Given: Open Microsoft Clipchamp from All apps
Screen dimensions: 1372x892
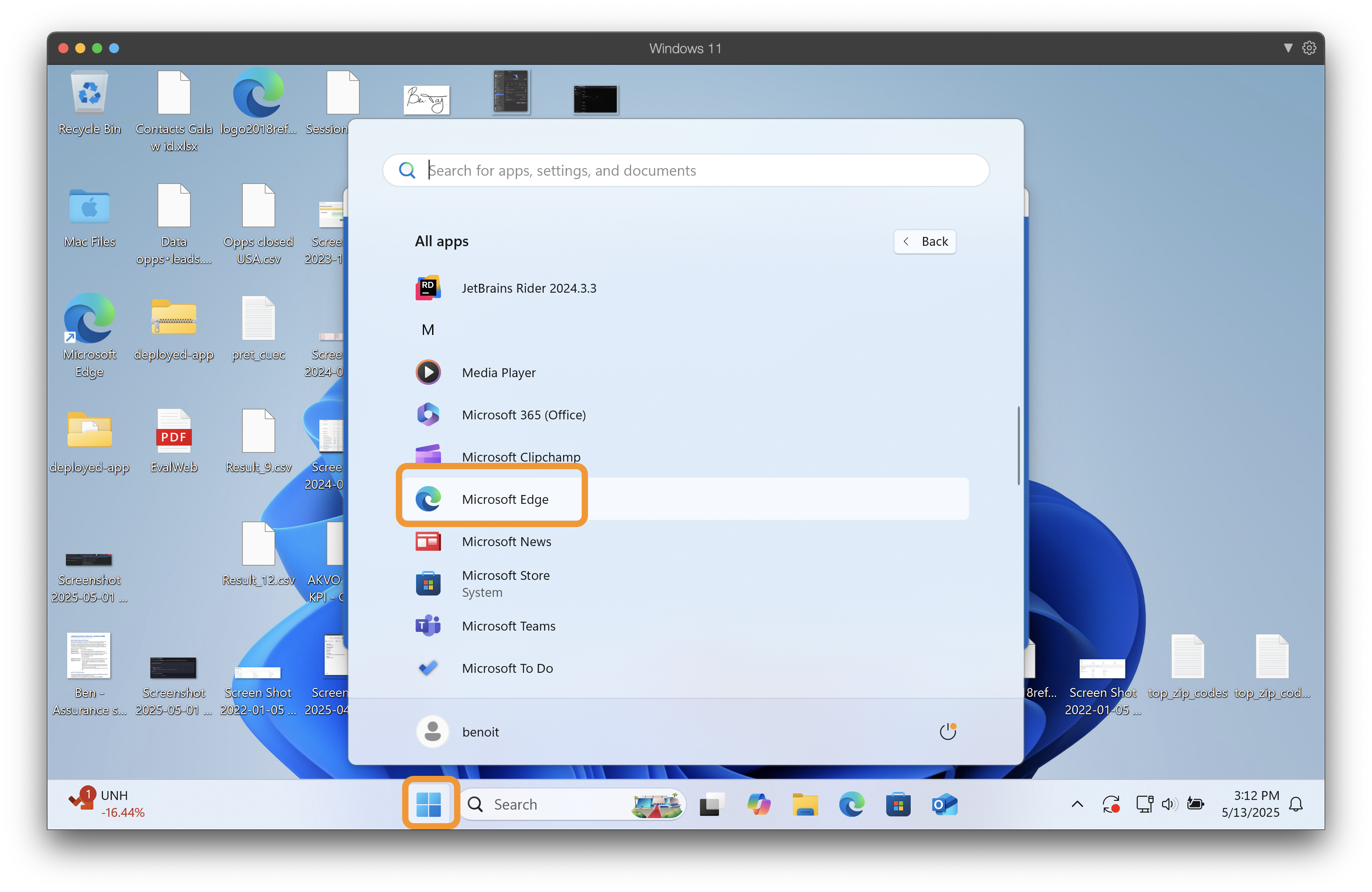Looking at the screenshot, I should click(686, 457).
